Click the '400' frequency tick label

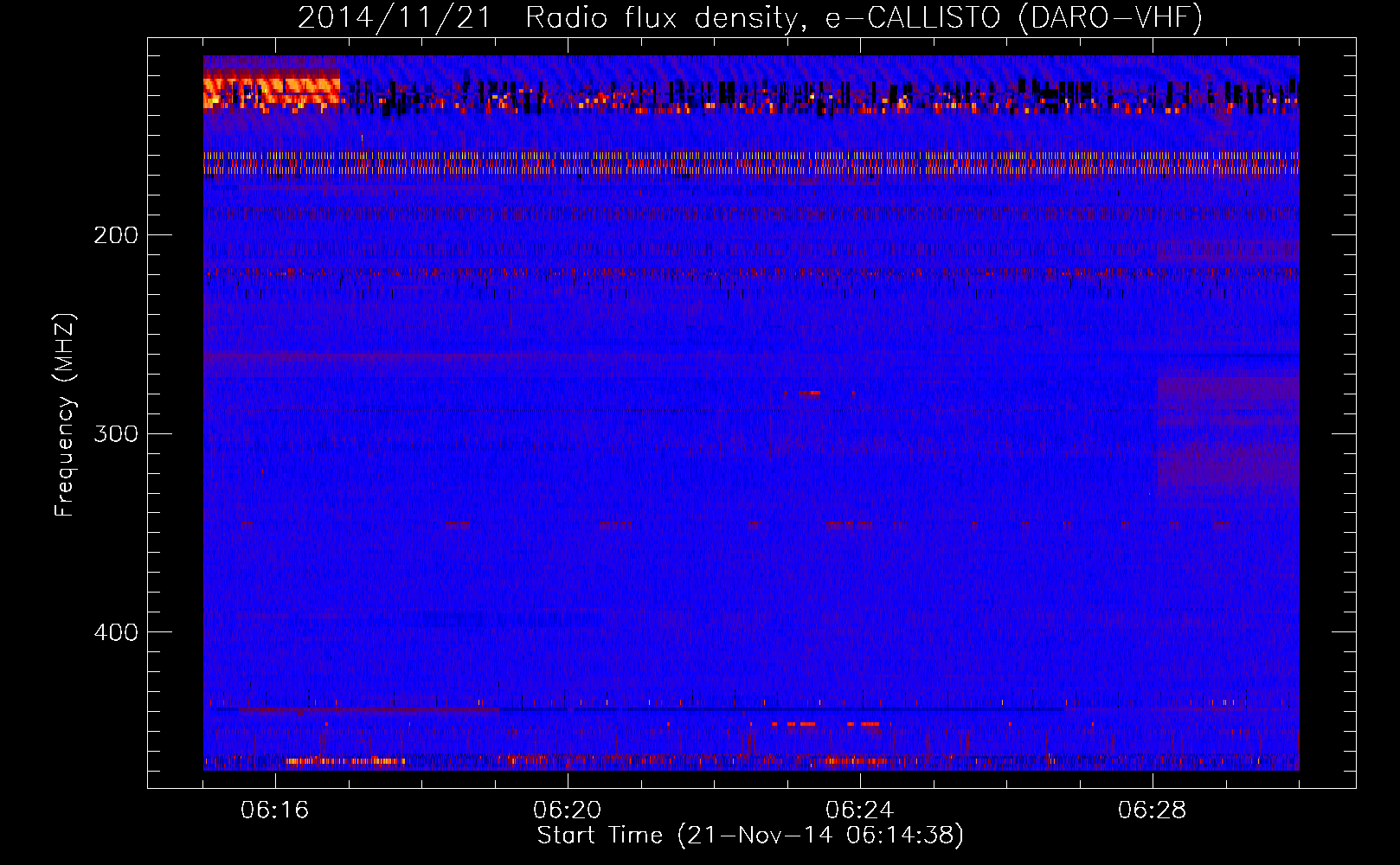click(116, 632)
